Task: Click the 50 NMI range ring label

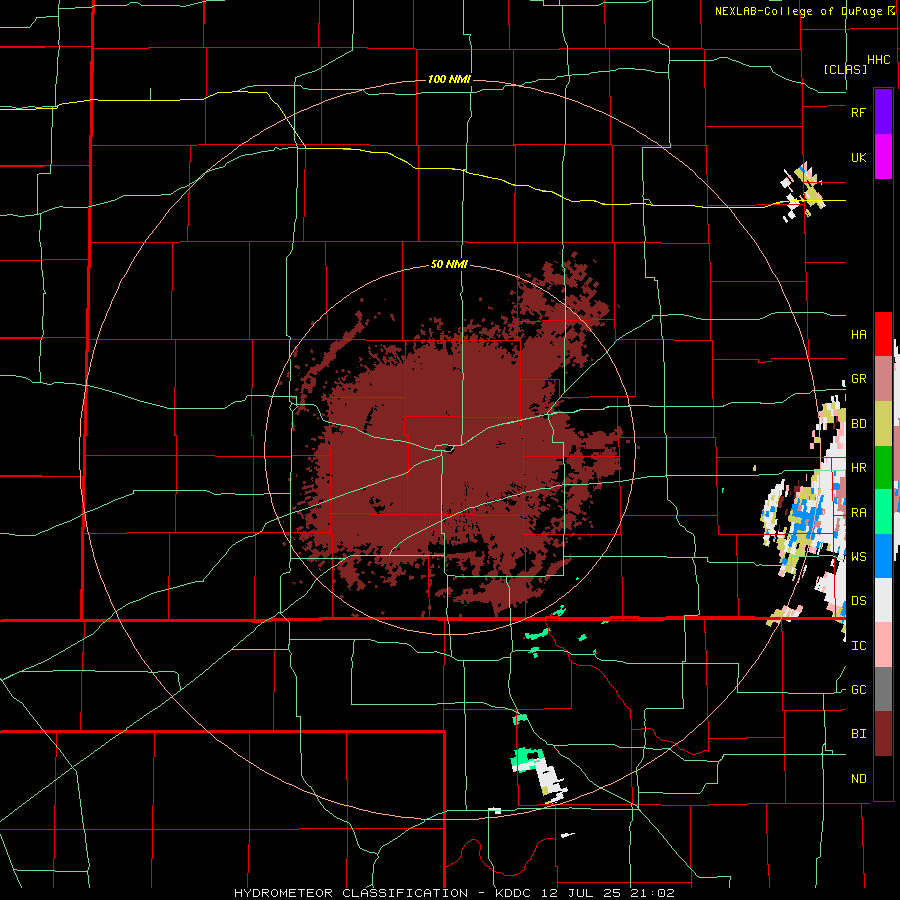Action: coord(449,265)
